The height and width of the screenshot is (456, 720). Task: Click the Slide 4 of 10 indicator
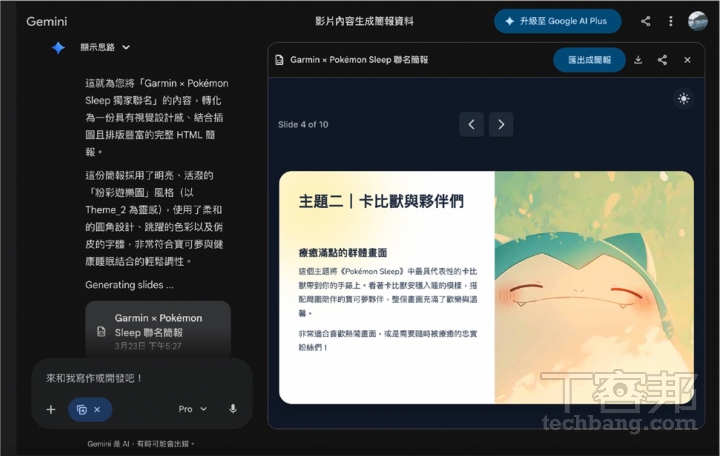tap(303, 124)
